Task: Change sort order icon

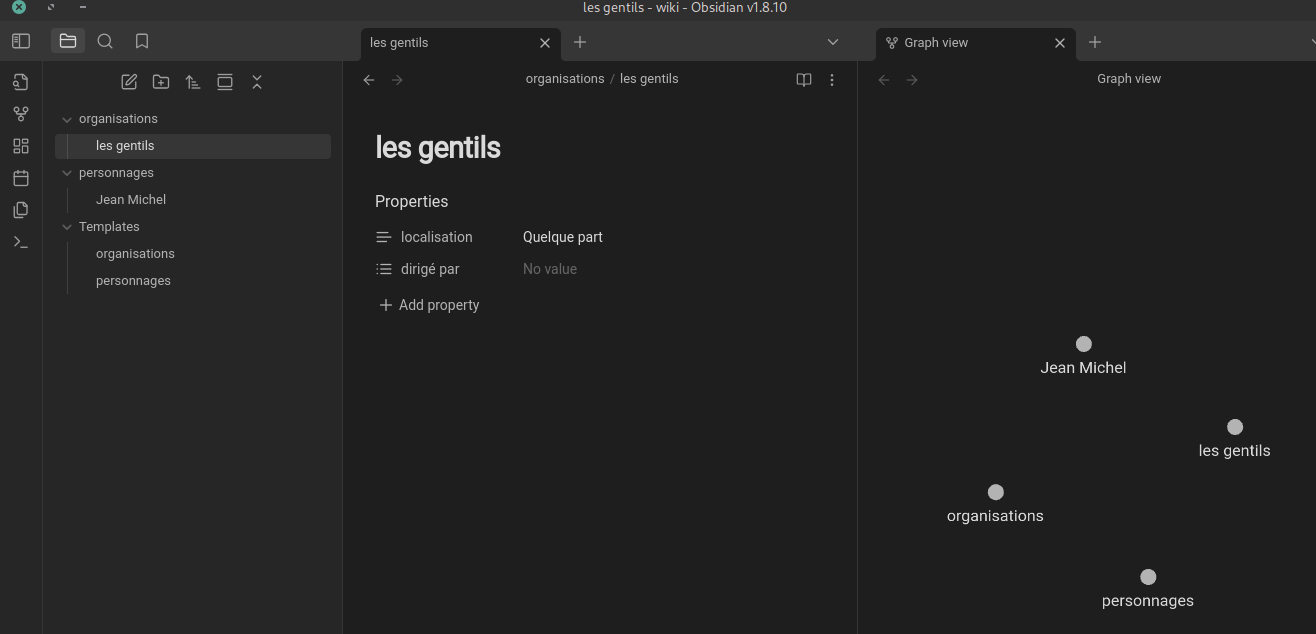Action: point(193,82)
